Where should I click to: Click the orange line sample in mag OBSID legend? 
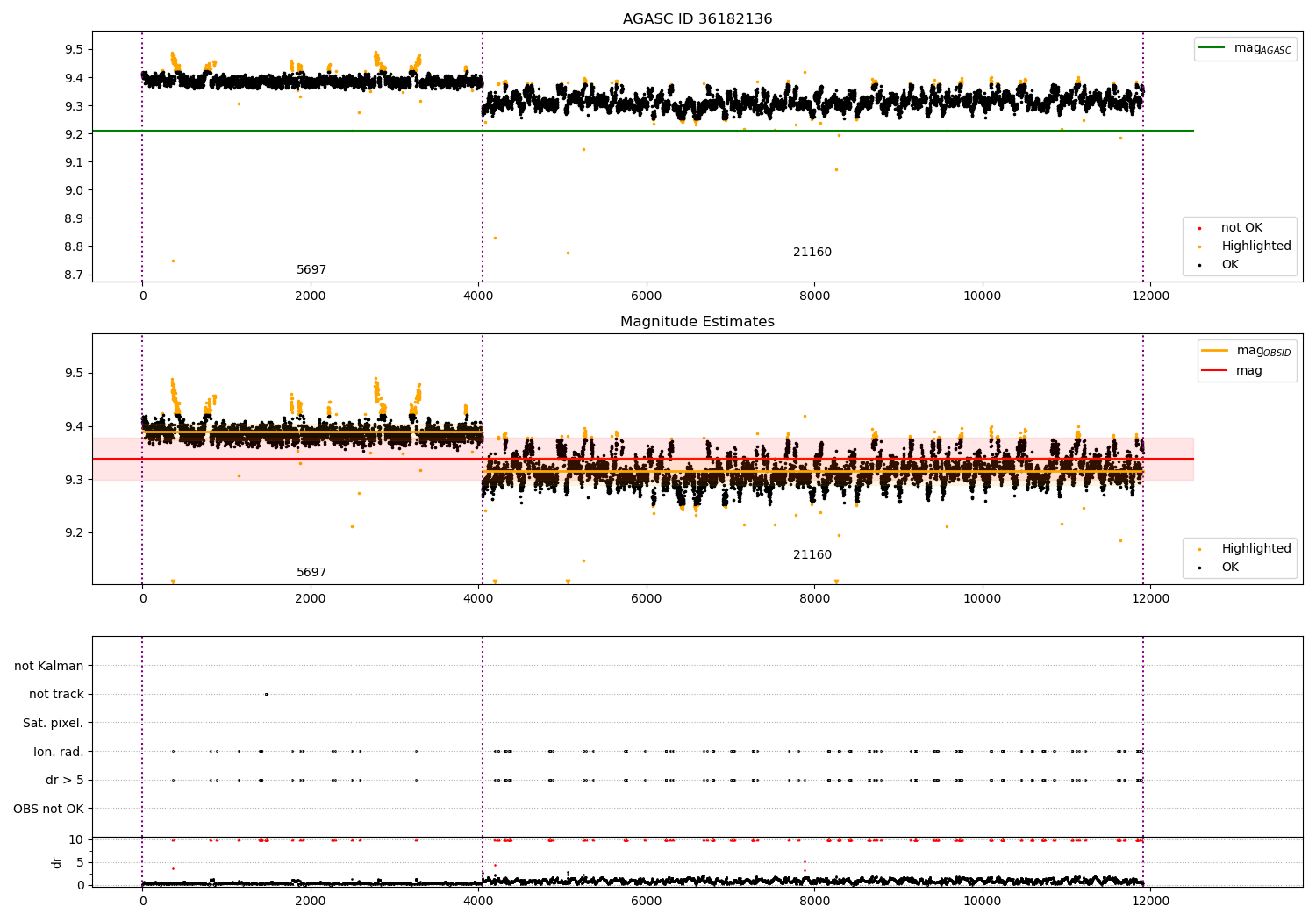[1215, 351]
